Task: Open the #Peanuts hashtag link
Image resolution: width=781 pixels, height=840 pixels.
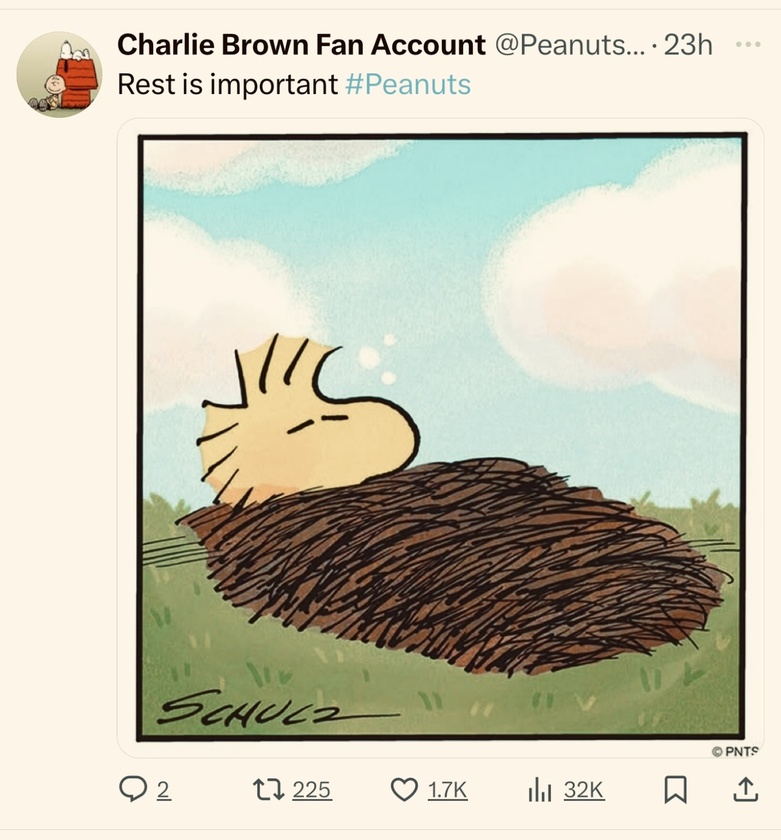Action: point(408,84)
